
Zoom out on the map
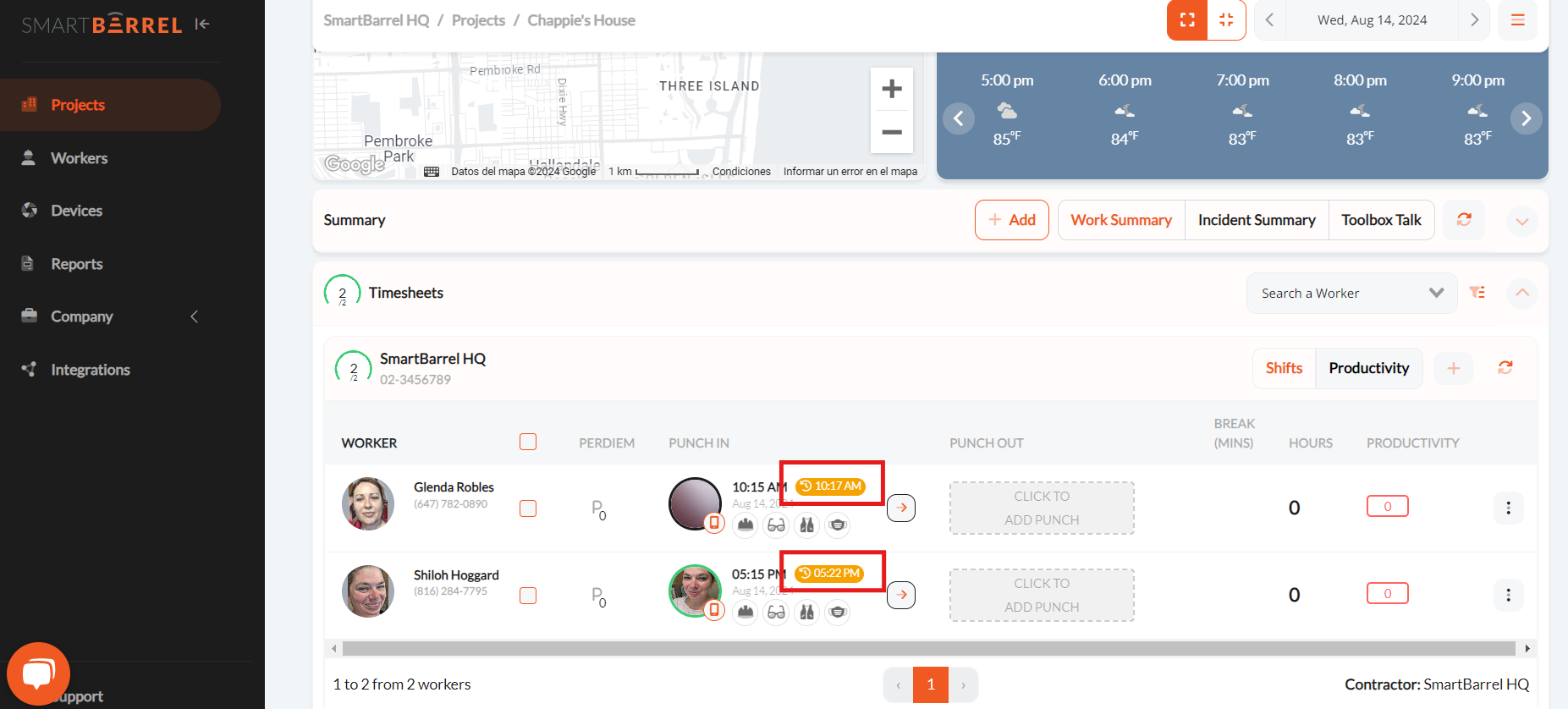click(x=892, y=132)
